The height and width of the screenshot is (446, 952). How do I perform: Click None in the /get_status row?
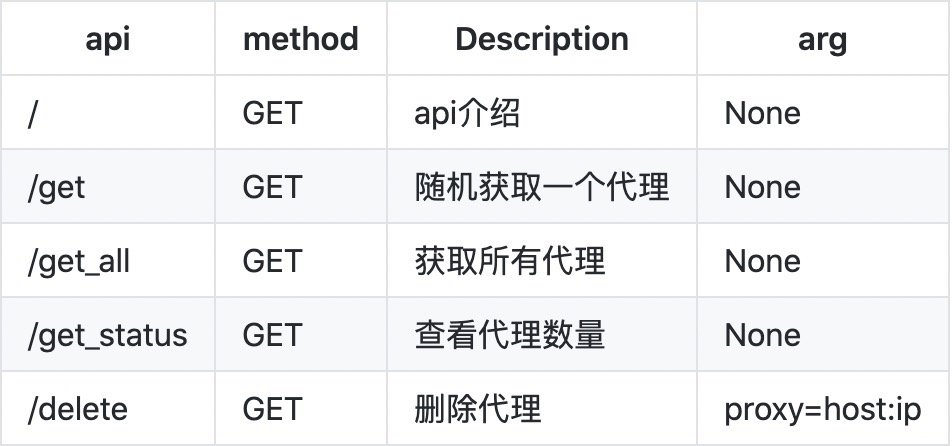[762, 335]
